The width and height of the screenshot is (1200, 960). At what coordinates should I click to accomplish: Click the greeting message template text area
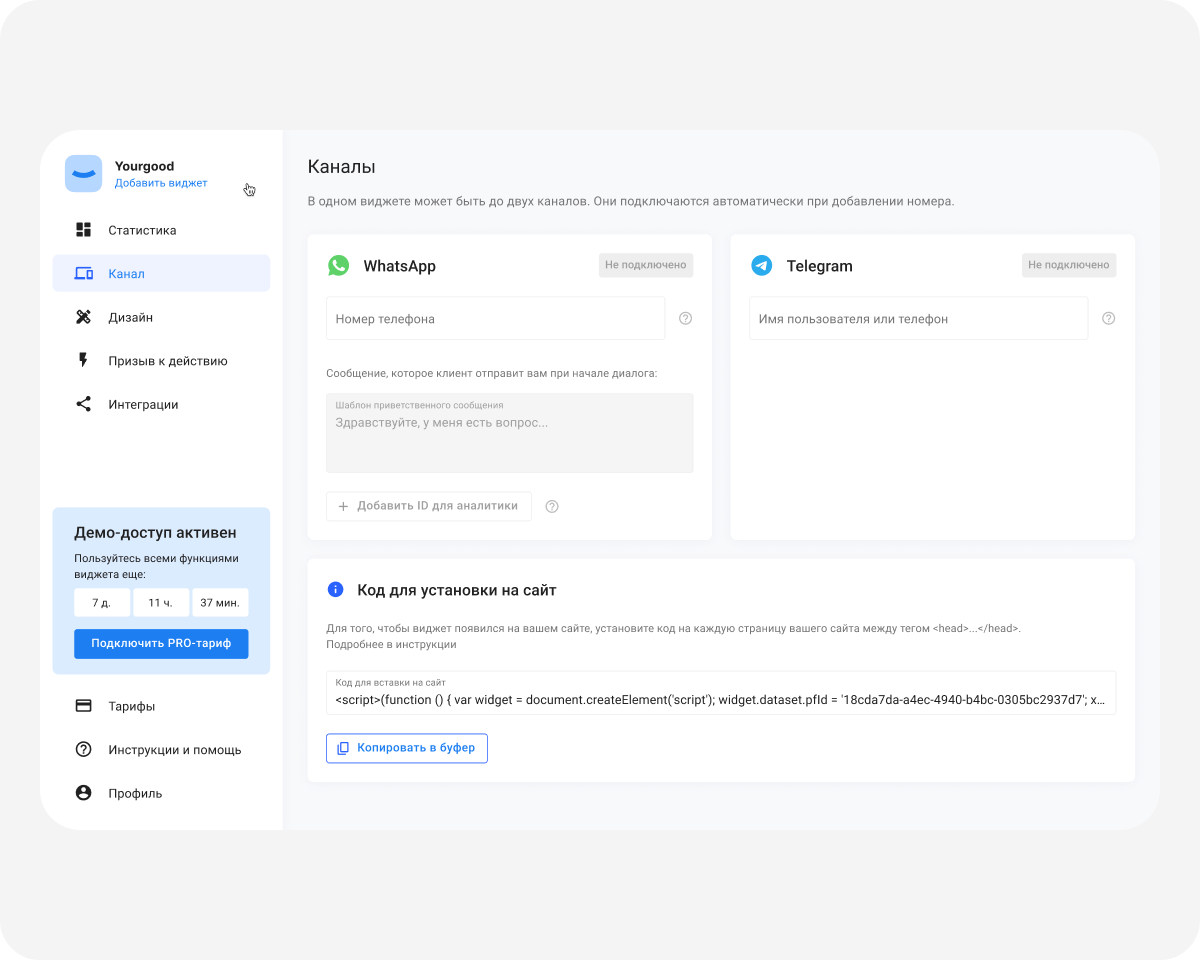tap(509, 433)
